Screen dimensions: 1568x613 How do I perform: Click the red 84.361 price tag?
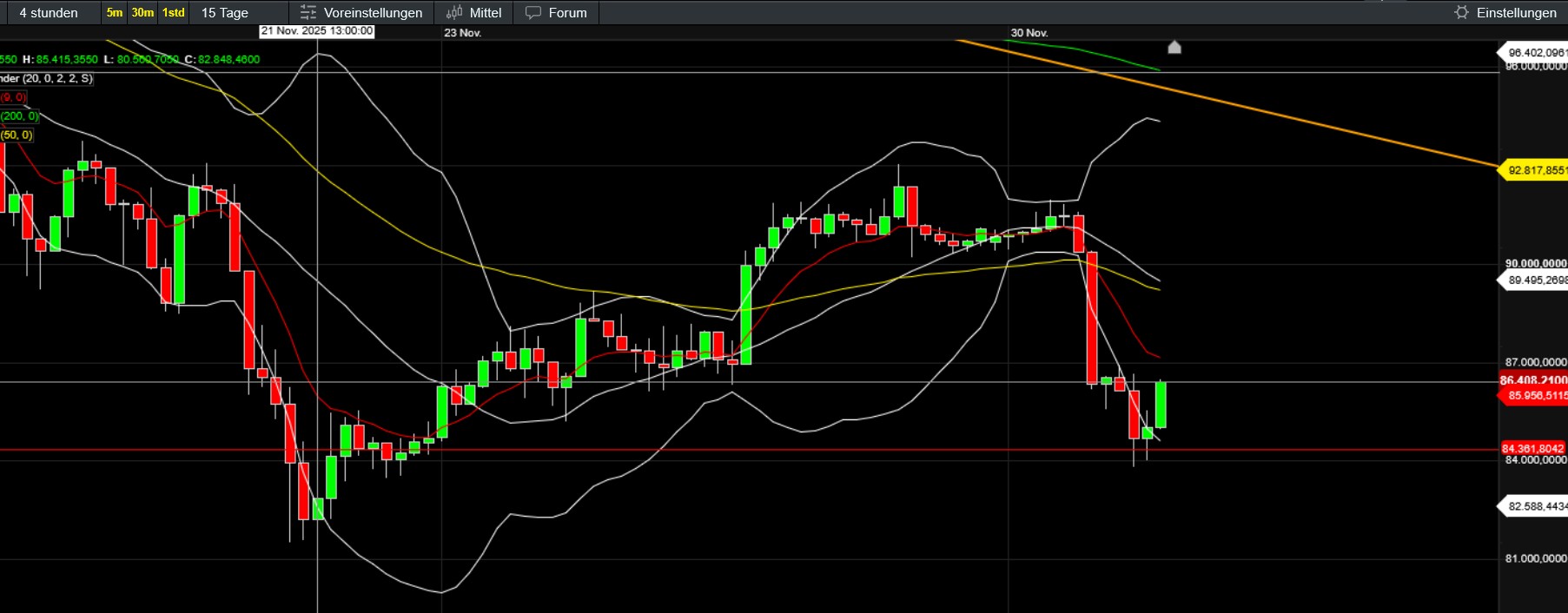(1532, 449)
